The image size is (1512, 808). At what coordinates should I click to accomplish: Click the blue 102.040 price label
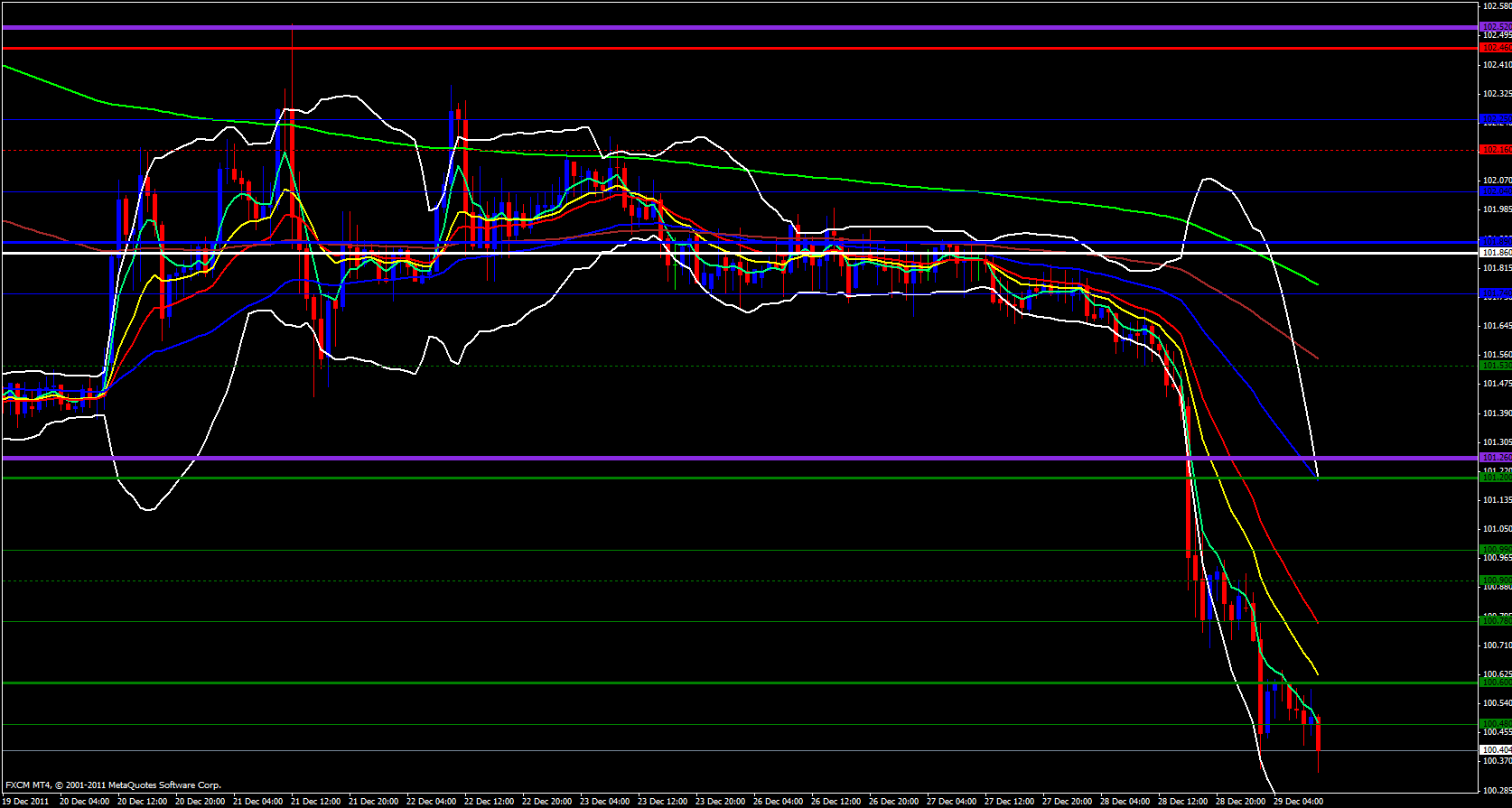coord(1496,191)
